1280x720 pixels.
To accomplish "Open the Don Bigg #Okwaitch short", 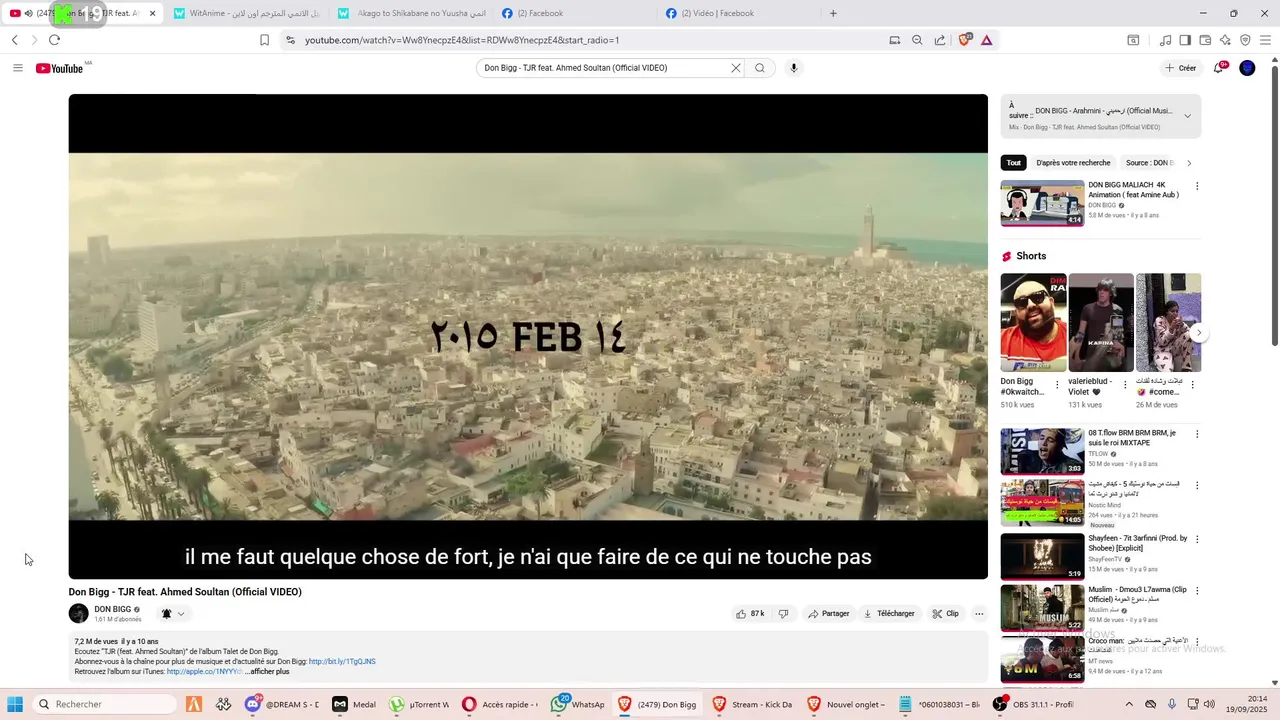I will (1033, 322).
